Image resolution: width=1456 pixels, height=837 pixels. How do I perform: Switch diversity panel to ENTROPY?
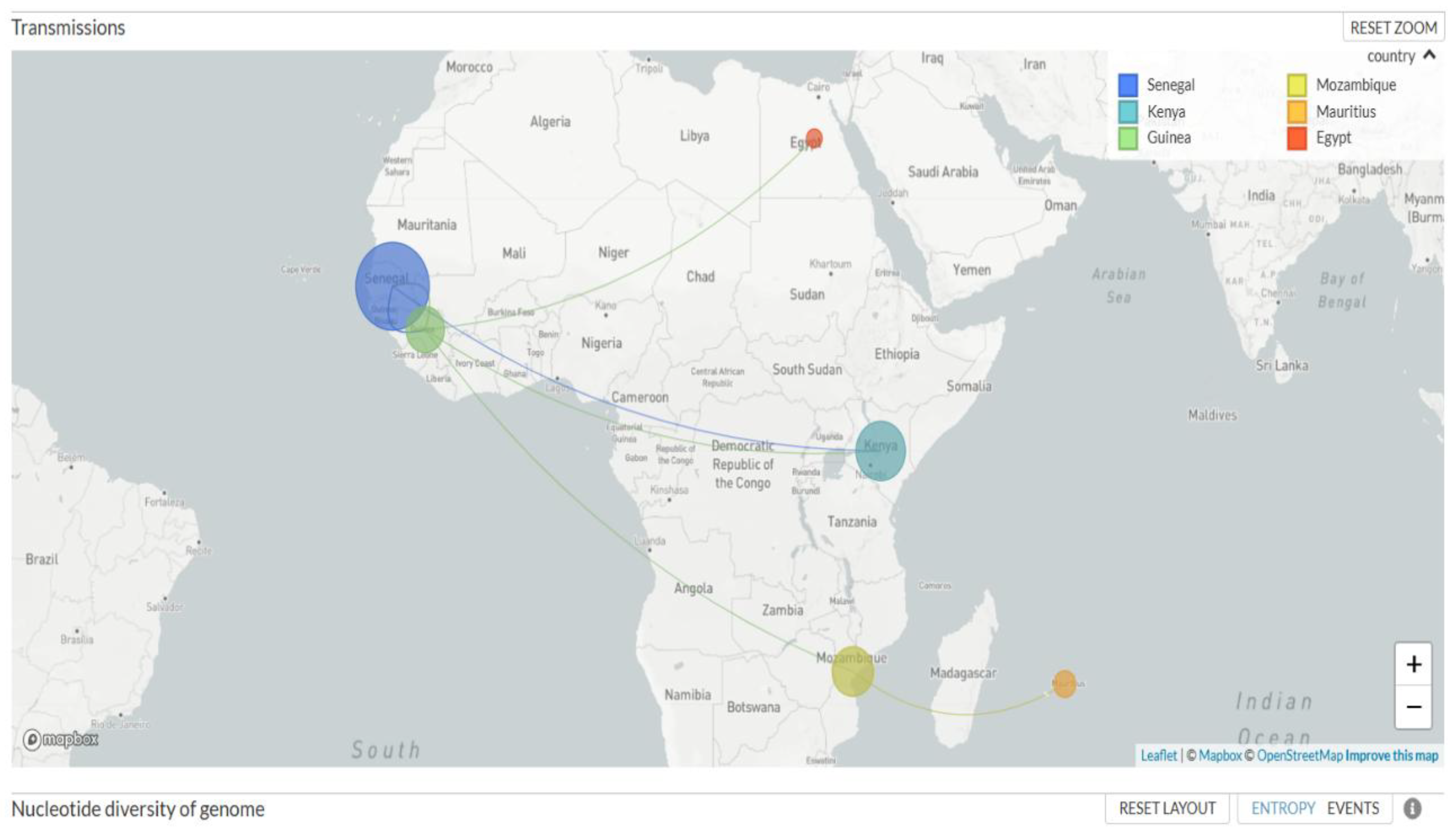tap(1282, 808)
